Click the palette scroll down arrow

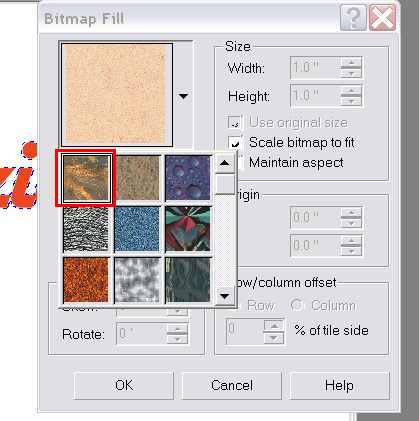(225, 295)
